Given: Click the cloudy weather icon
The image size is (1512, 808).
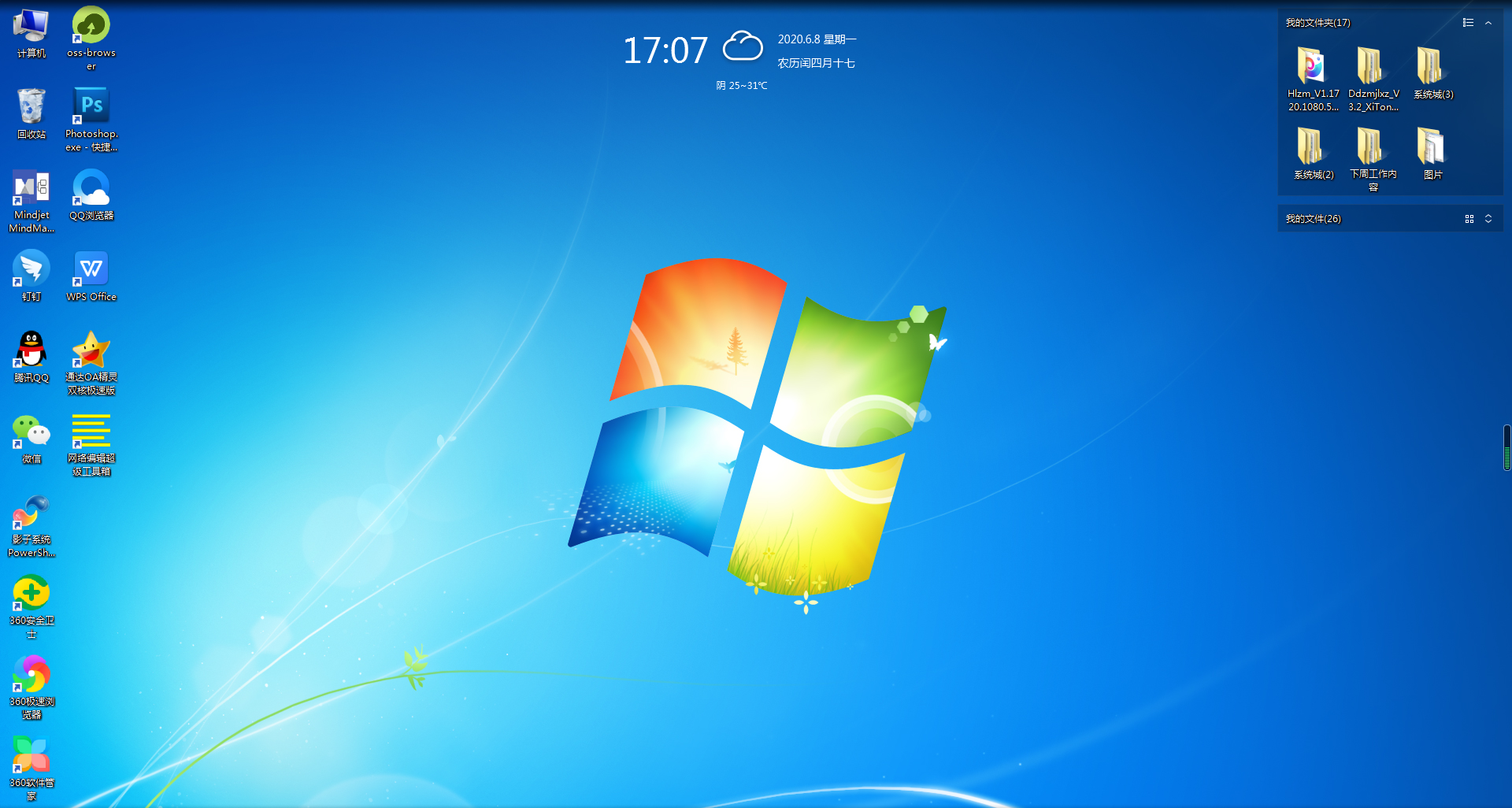Looking at the screenshot, I should tap(743, 46).
